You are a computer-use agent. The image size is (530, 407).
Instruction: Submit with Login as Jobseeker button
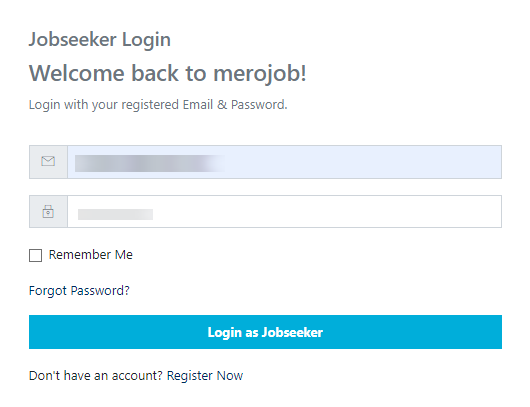pos(265,332)
